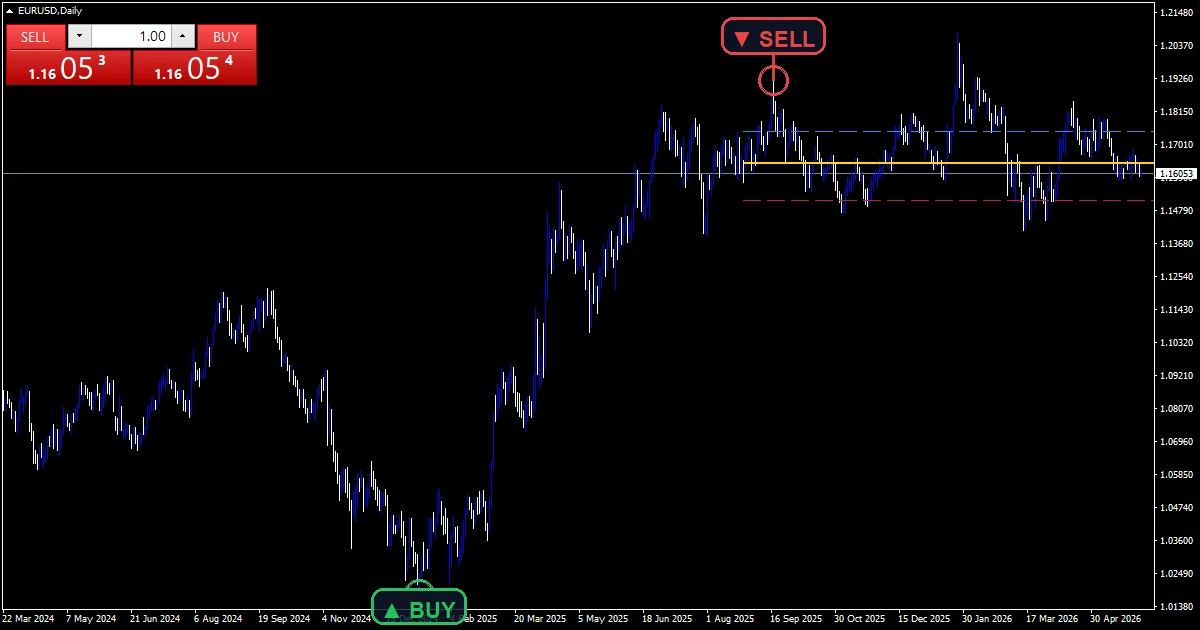This screenshot has width=1200, height=630.
Task: Select the red dashed horizontal line
Action: (948, 201)
